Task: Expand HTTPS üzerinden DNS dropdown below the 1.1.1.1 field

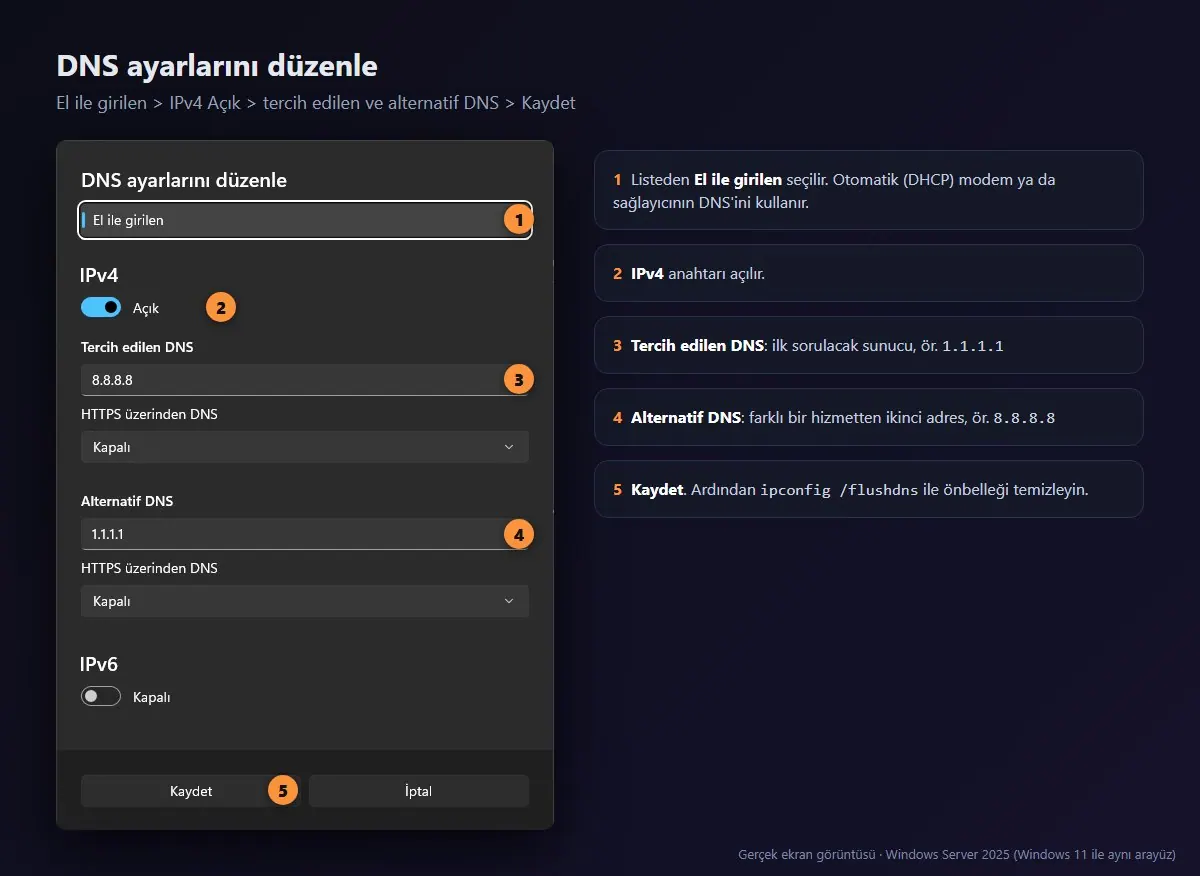Action: point(305,601)
